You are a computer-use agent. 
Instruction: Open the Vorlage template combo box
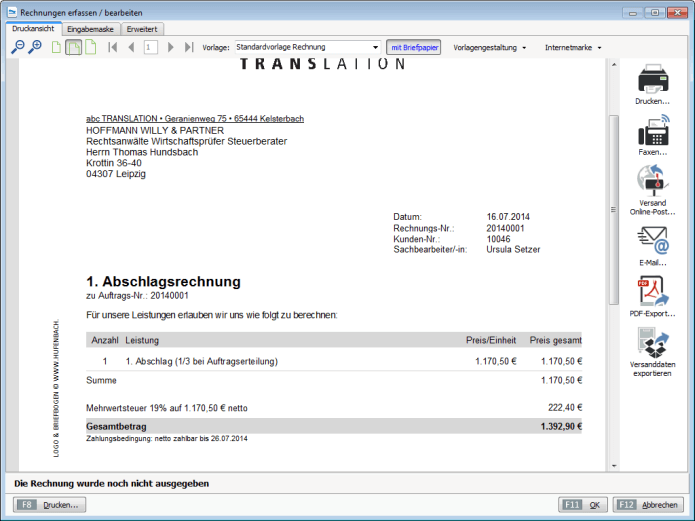tap(308, 47)
